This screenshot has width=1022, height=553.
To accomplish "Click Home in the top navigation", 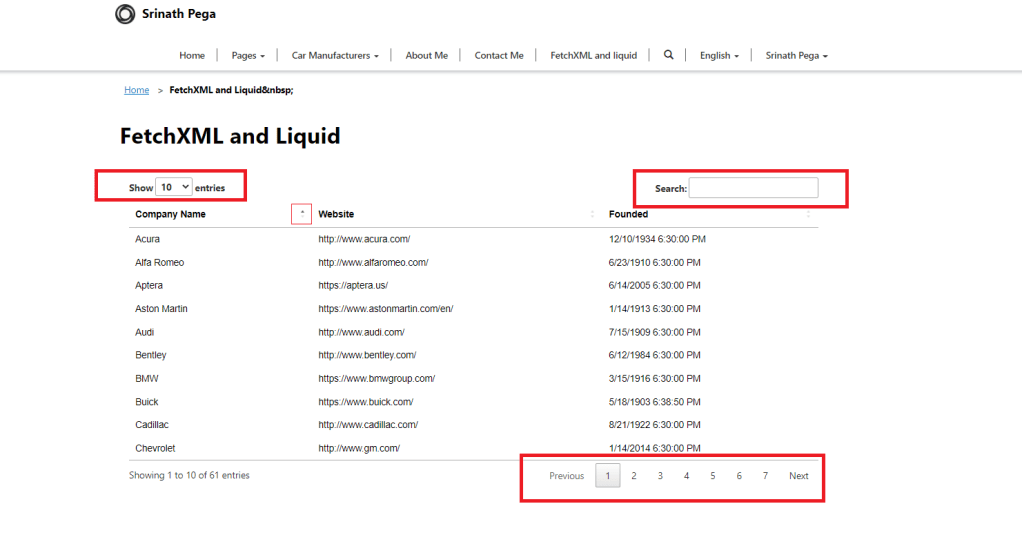I will [192, 56].
